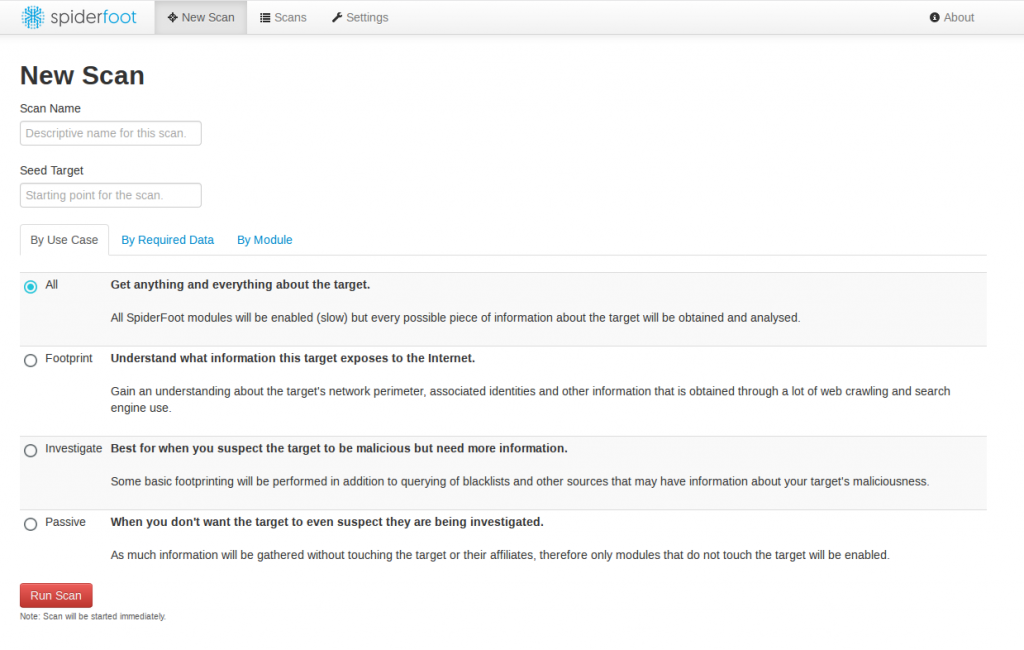Screen dimensions: 1024x650
Task: Select the Footprint radio button
Action: pos(31,361)
